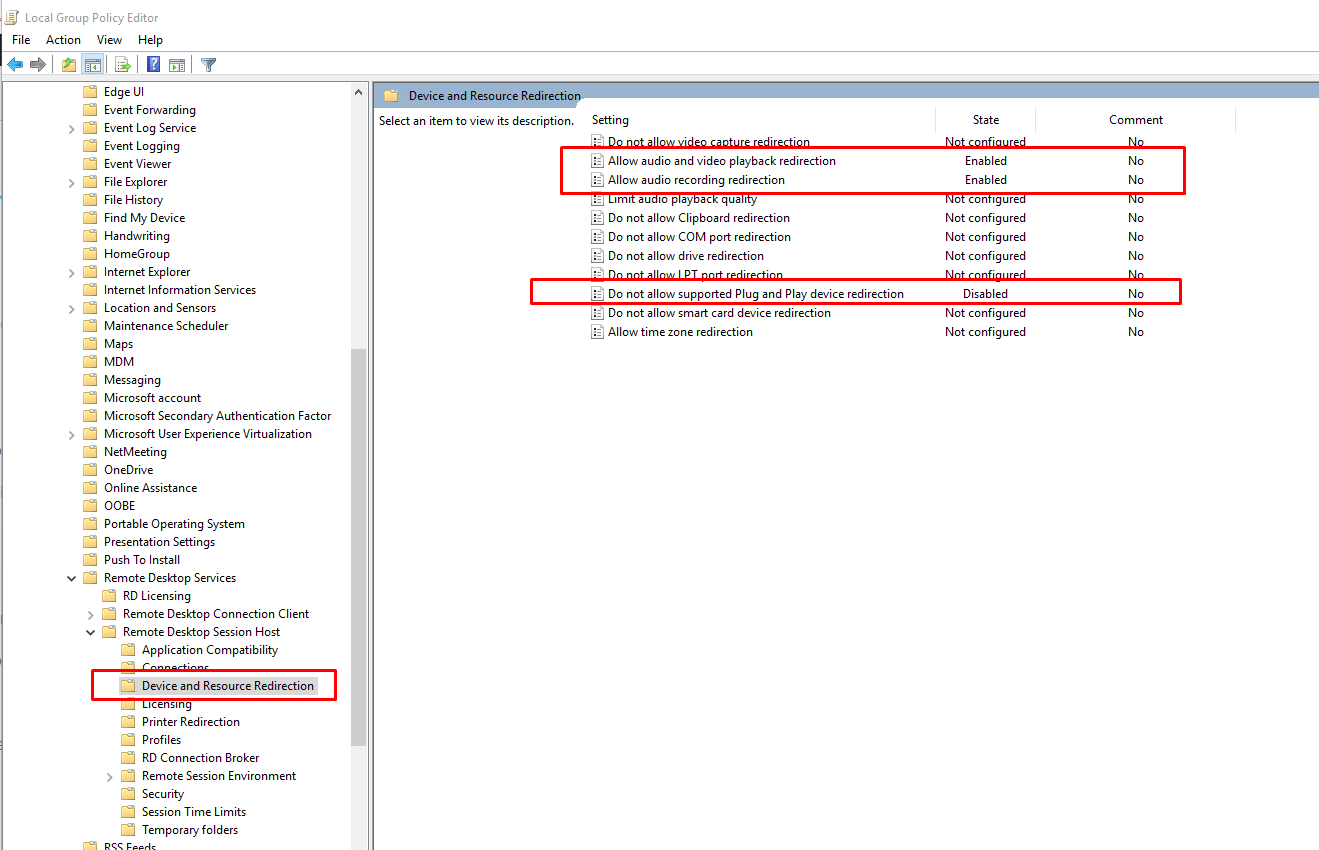Select the Session Time Limits folder
1319x850 pixels.
[194, 812]
